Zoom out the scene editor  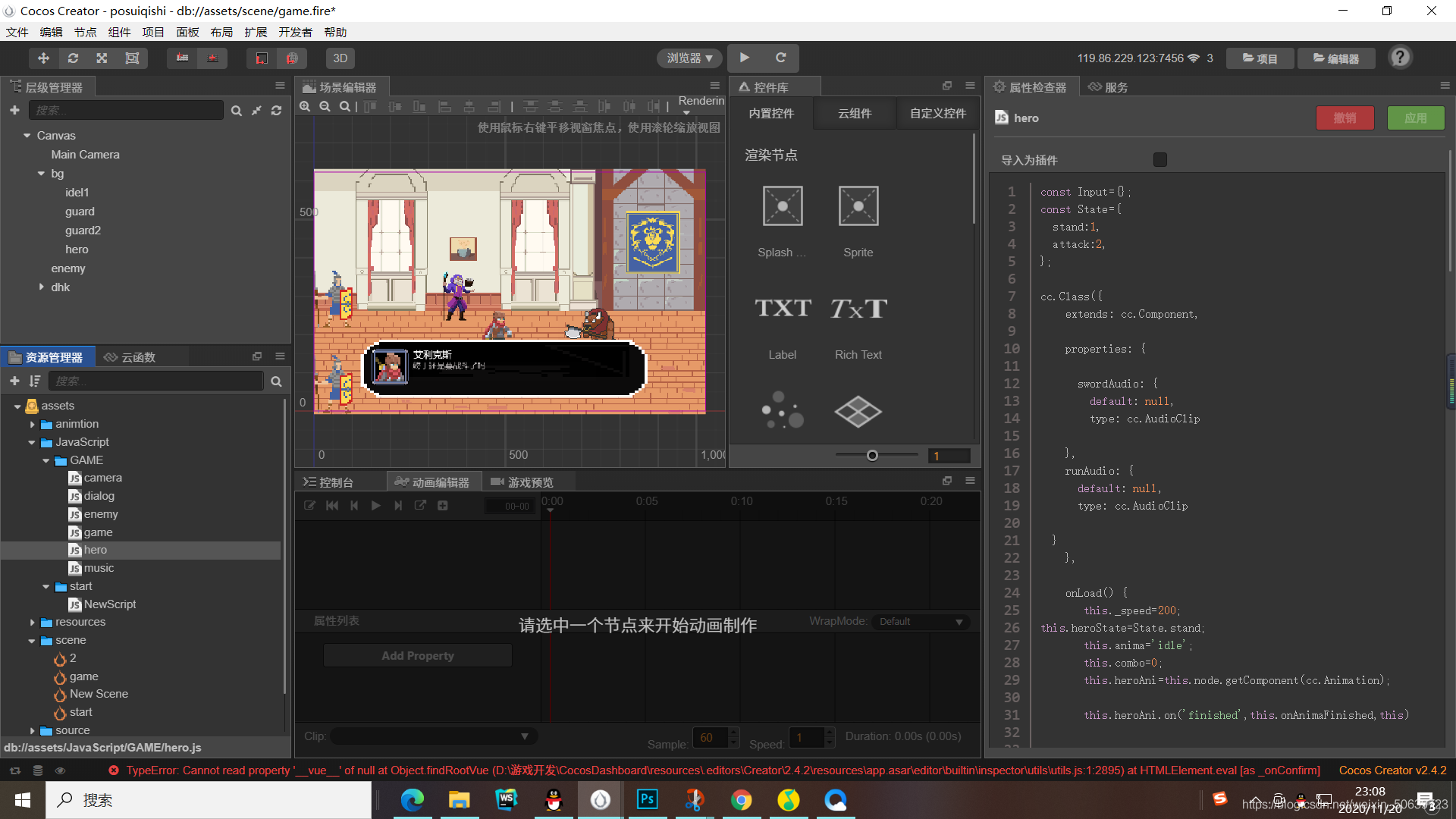[325, 107]
